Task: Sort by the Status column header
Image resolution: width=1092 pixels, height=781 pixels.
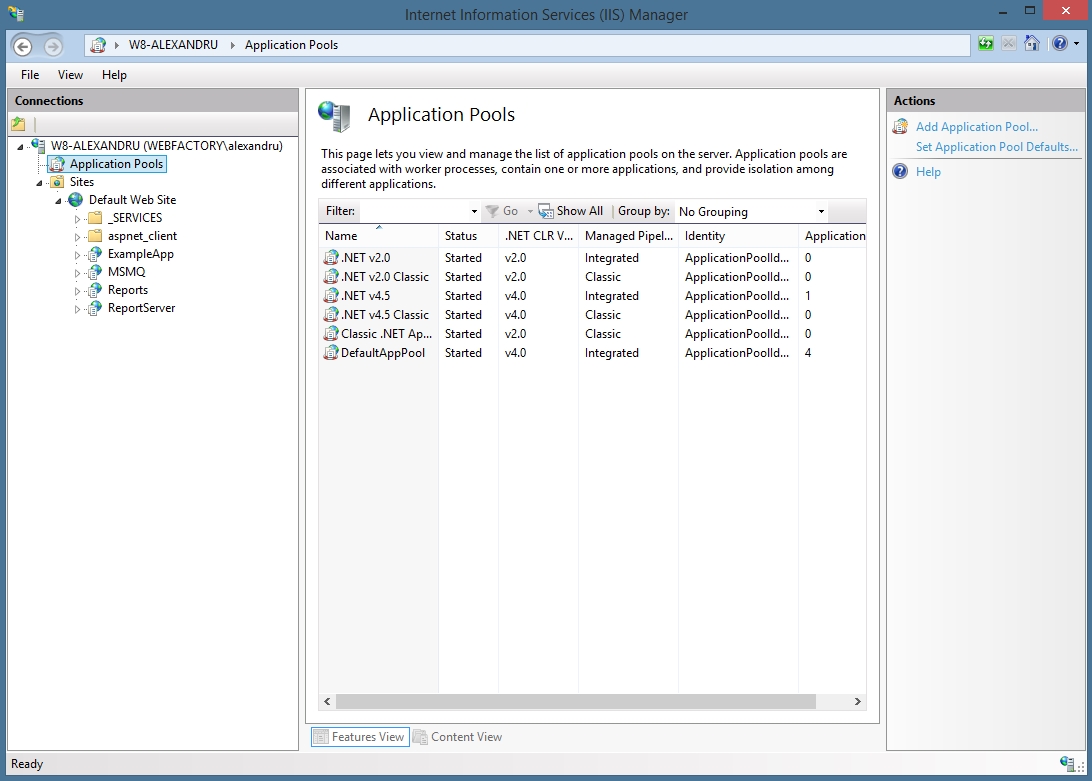Action: click(462, 236)
